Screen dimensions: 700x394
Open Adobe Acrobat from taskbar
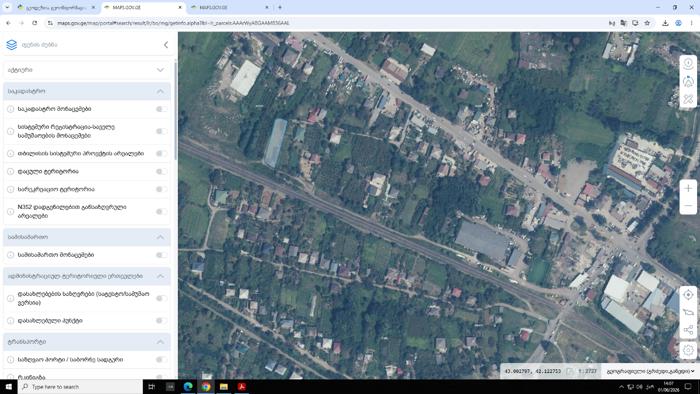[x=242, y=387]
